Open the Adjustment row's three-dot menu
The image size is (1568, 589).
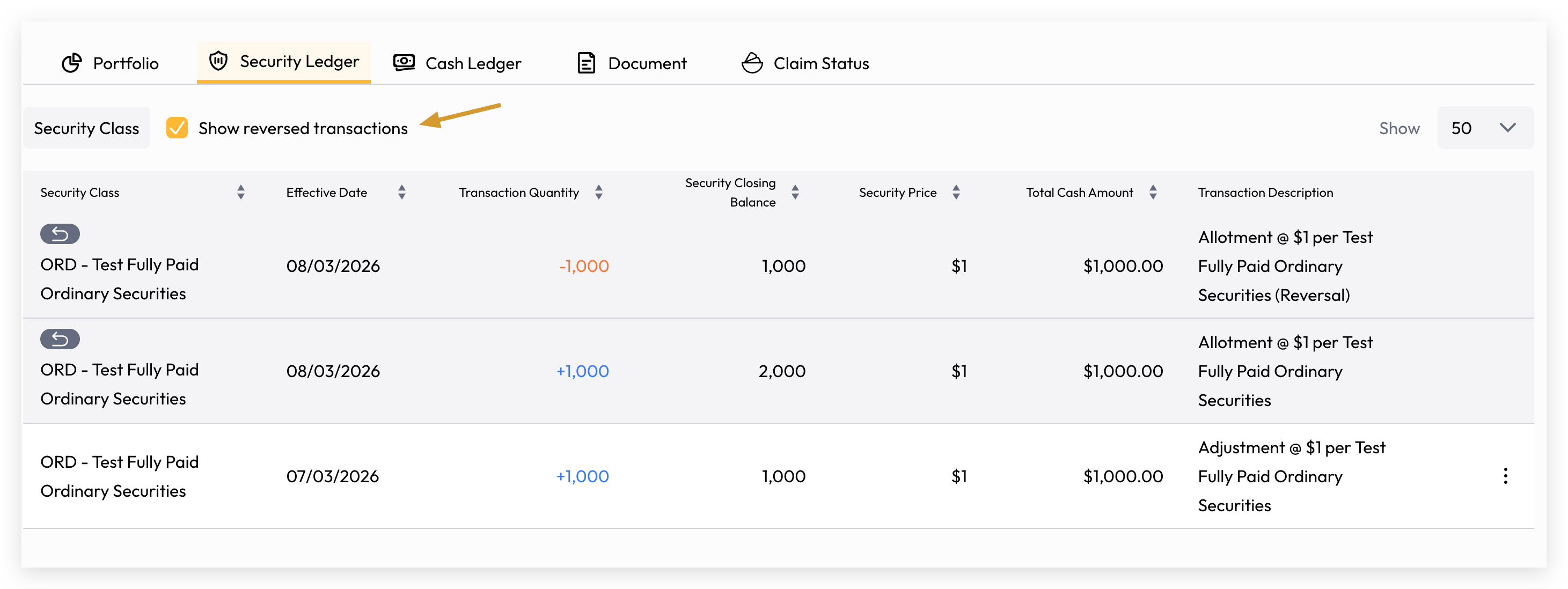[x=1505, y=476]
